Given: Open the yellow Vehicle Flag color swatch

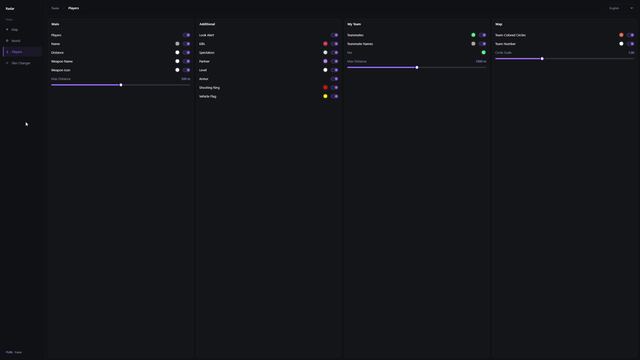Looking at the screenshot, I should coord(325,96).
